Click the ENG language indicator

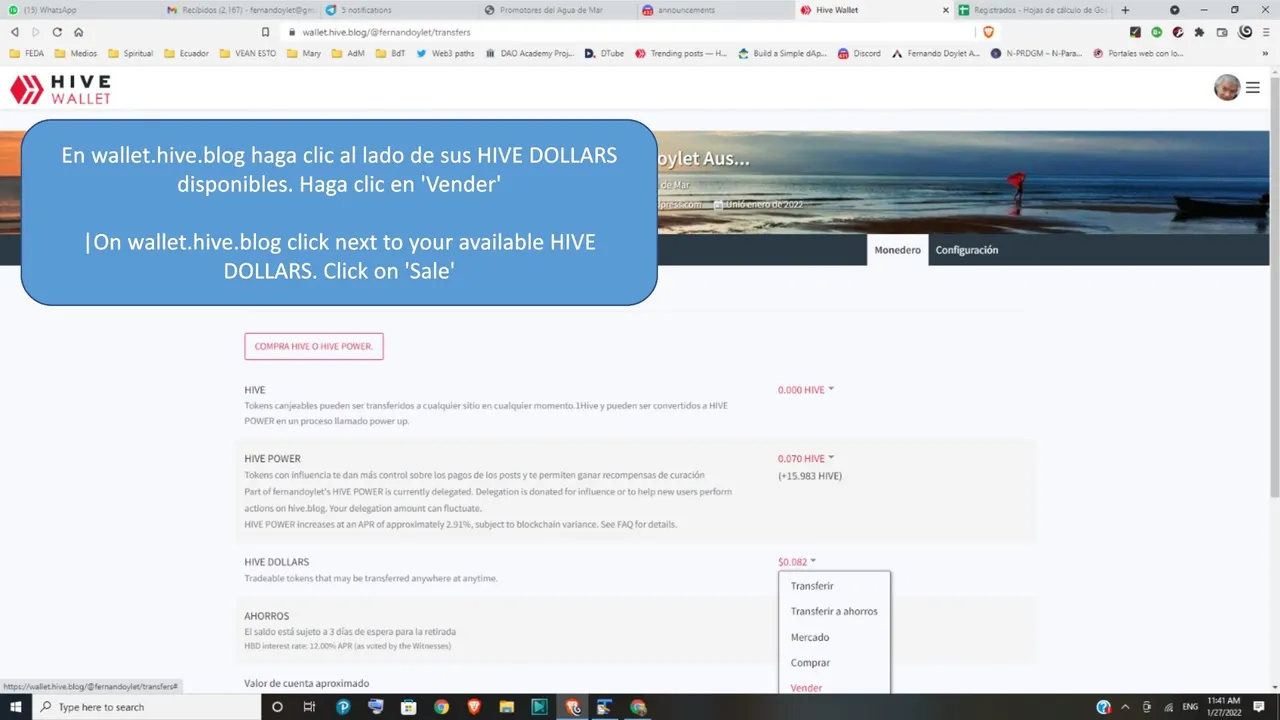(1190, 707)
